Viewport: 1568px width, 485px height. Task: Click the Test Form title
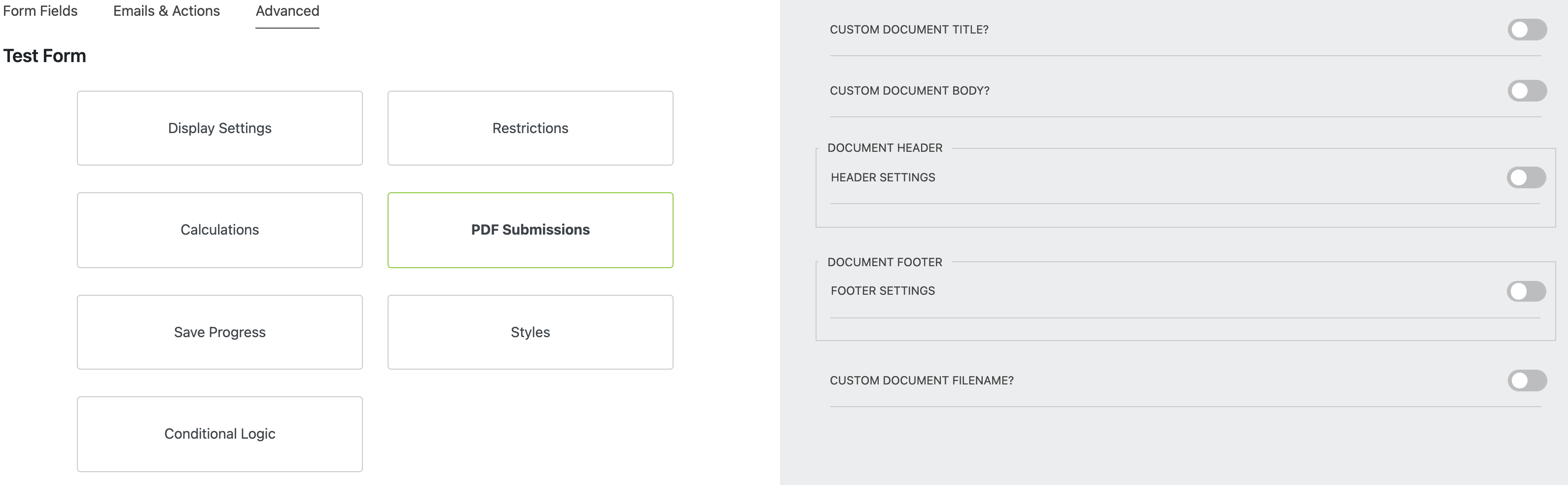[x=44, y=55]
